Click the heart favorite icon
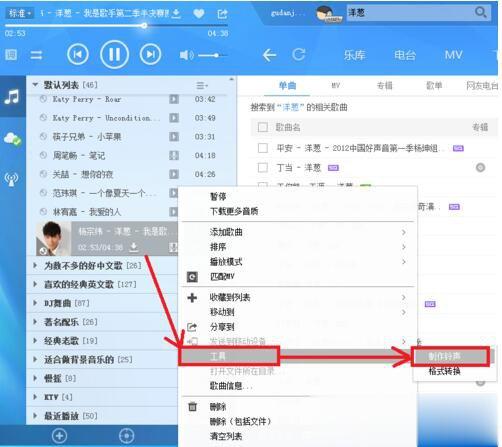502x447 pixels. pos(199,14)
